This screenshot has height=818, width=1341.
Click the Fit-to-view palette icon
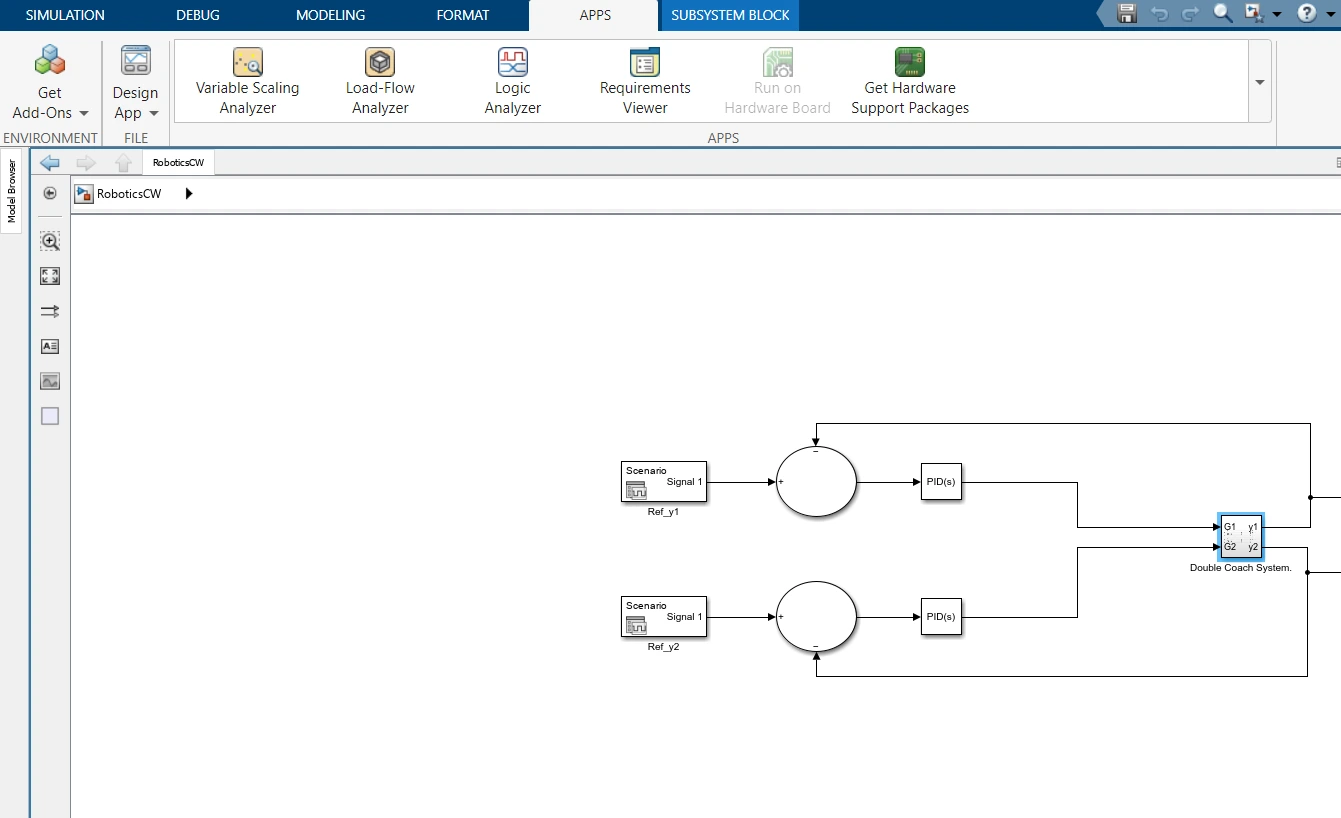pos(49,276)
